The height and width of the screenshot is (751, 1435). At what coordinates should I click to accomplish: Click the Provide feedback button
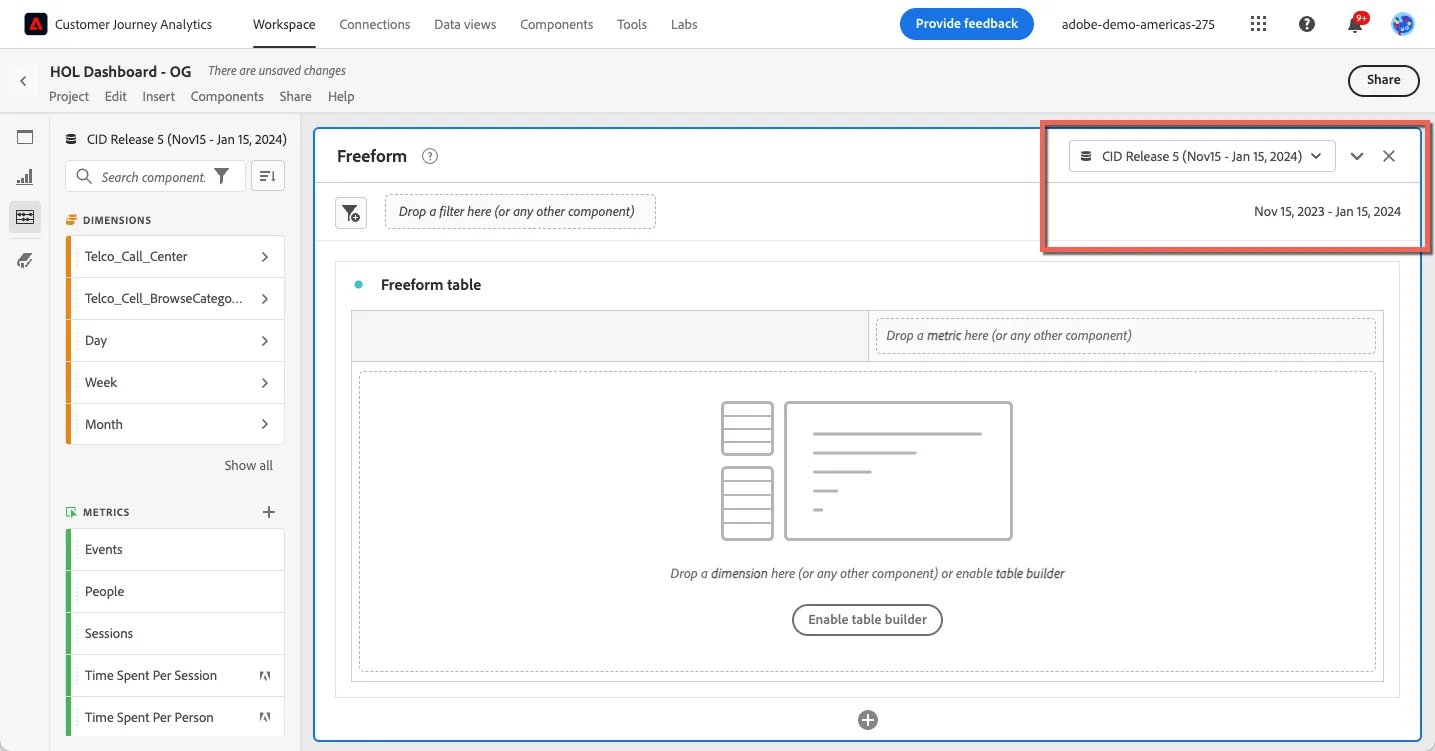pyautogui.click(x=967, y=24)
